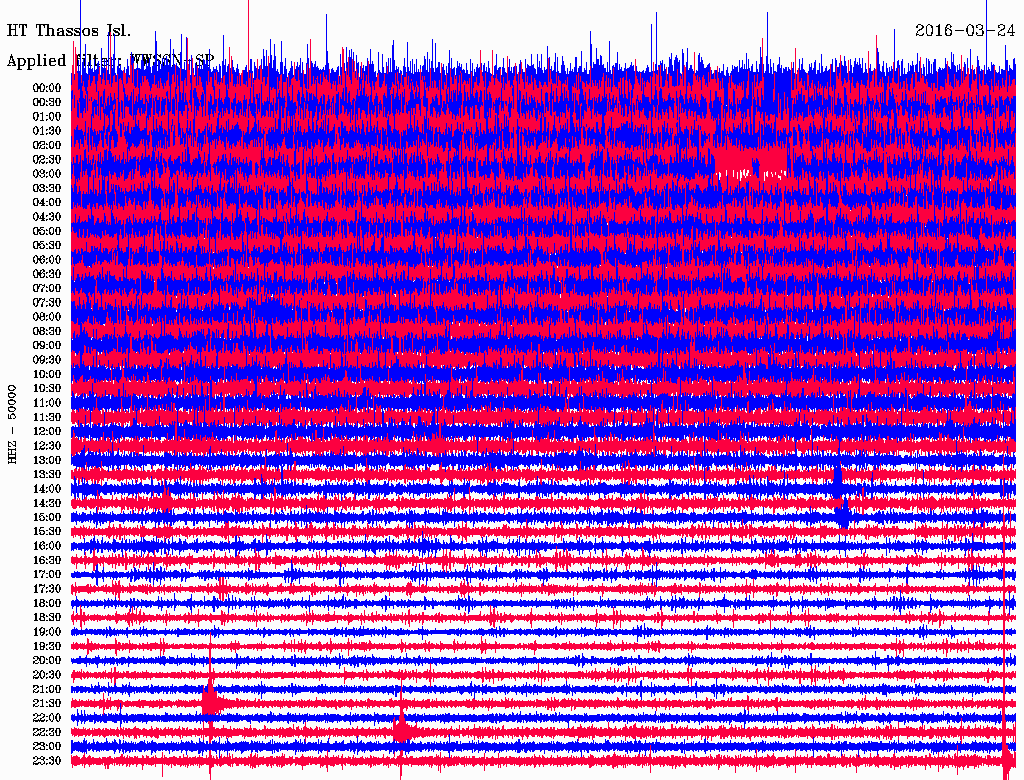Click the 23:00 time label
Screen dimensions: 1024x780
47,746
